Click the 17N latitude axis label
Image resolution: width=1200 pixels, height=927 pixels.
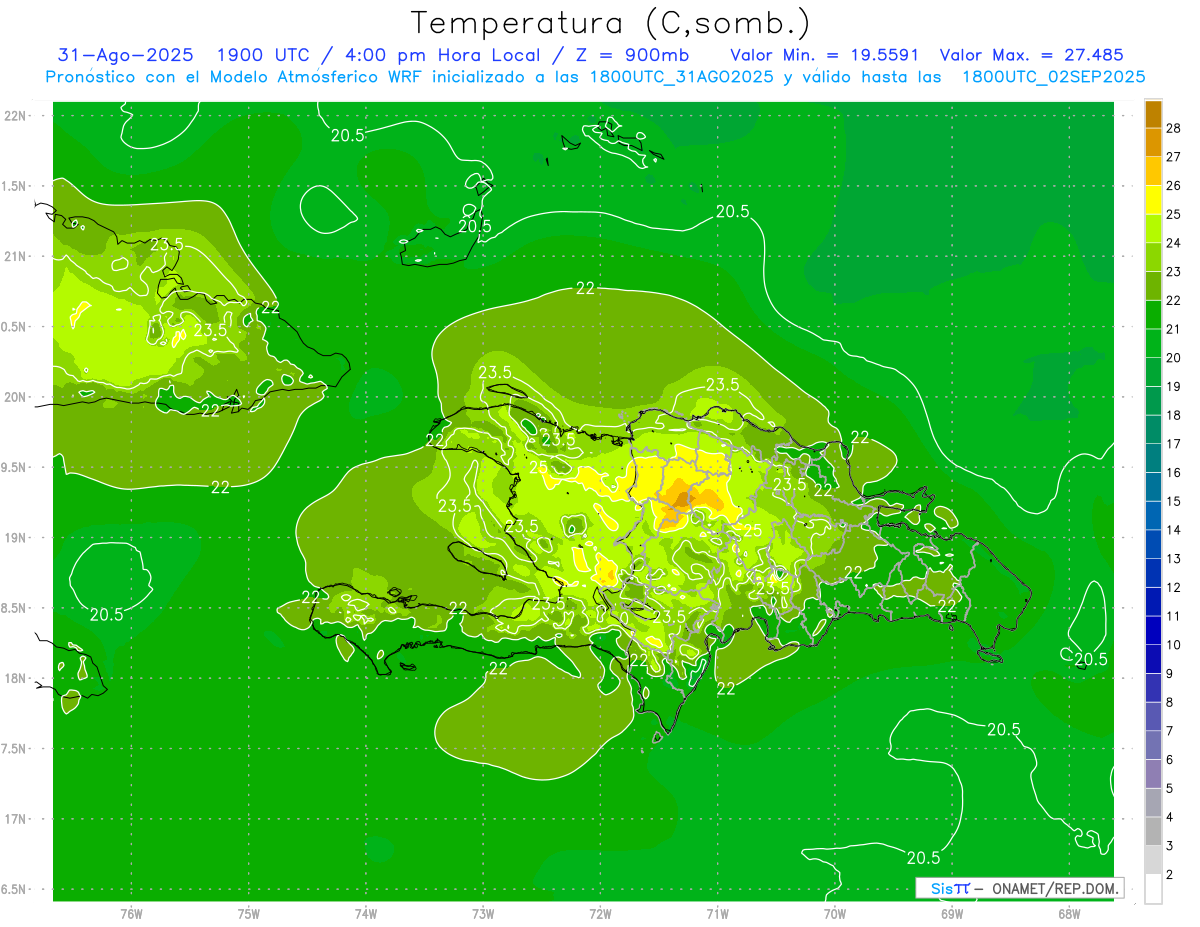16,819
